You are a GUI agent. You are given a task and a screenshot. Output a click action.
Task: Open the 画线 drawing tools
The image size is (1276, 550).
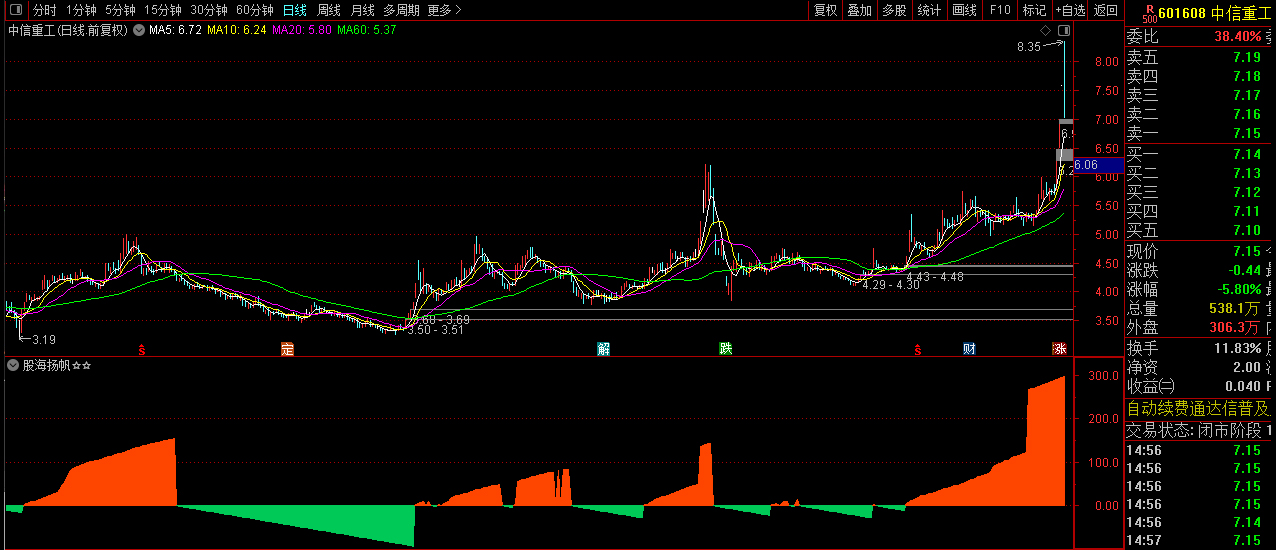coord(964,10)
